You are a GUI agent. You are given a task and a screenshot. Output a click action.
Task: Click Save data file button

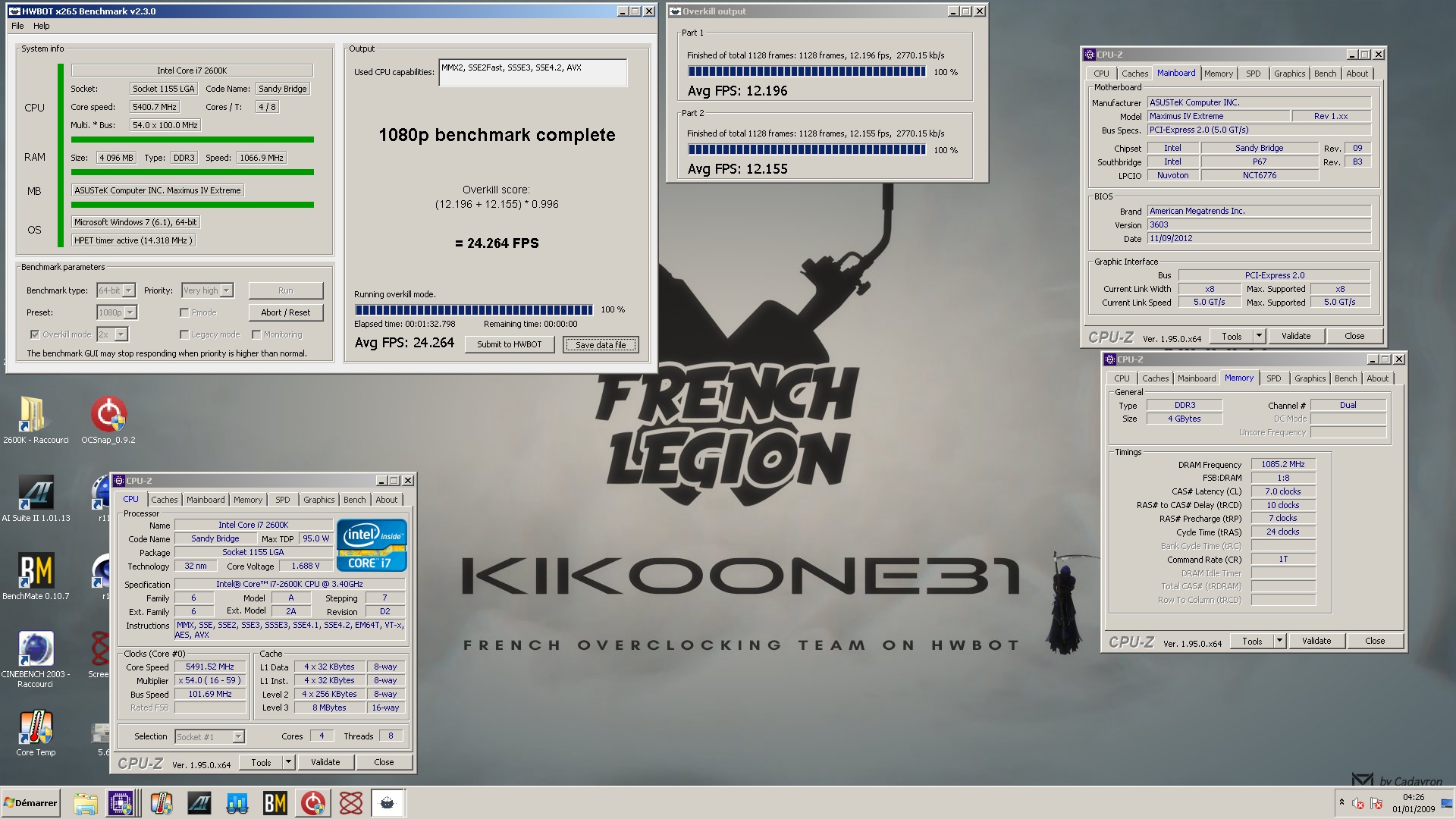coord(601,344)
